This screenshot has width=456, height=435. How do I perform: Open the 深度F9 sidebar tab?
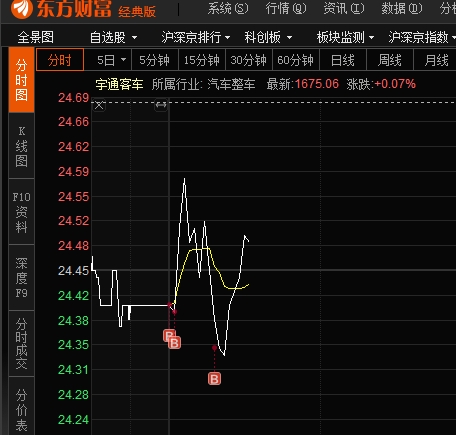[x=21, y=278]
